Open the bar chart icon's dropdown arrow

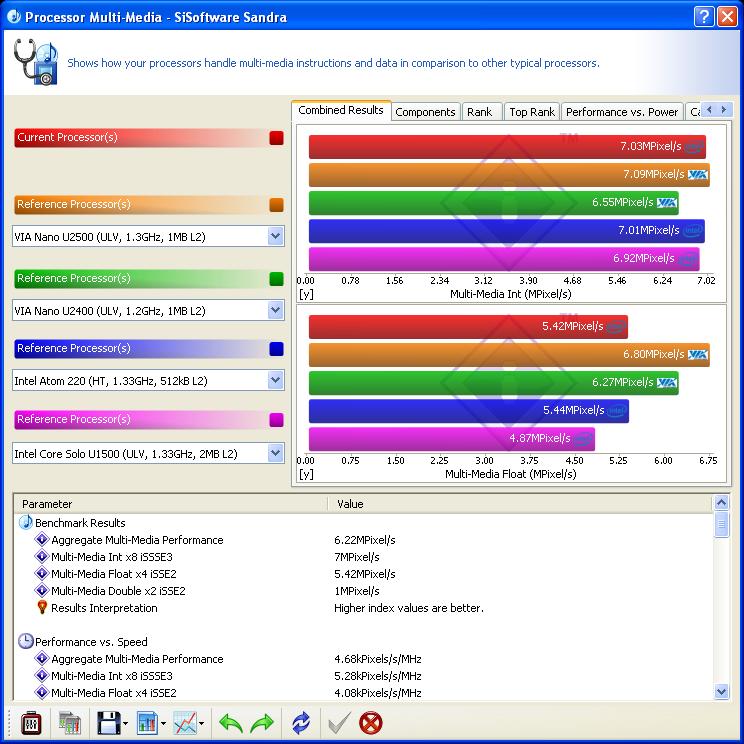coord(164,724)
